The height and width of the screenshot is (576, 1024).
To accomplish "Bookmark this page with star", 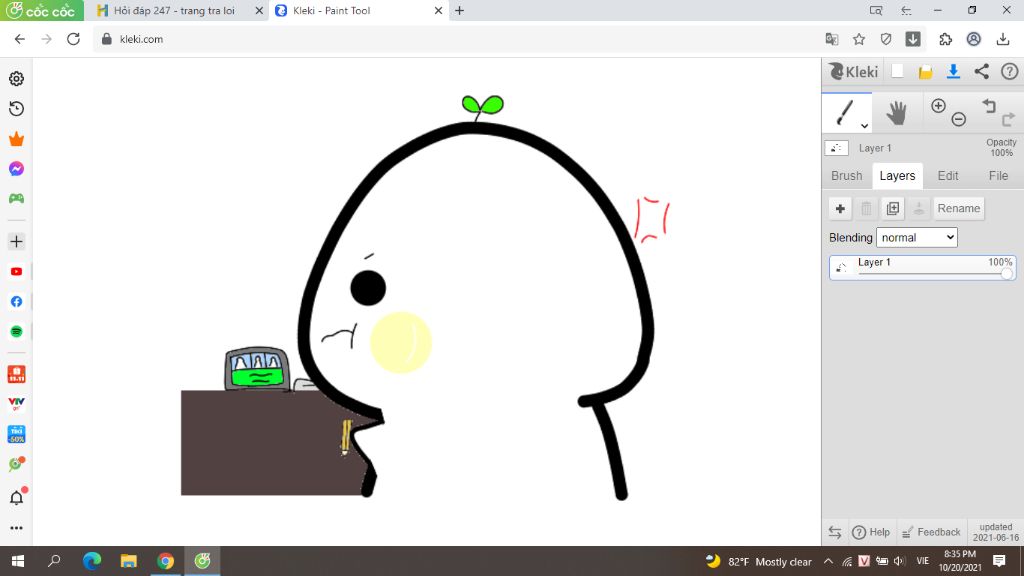I will pyautogui.click(x=859, y=39).
